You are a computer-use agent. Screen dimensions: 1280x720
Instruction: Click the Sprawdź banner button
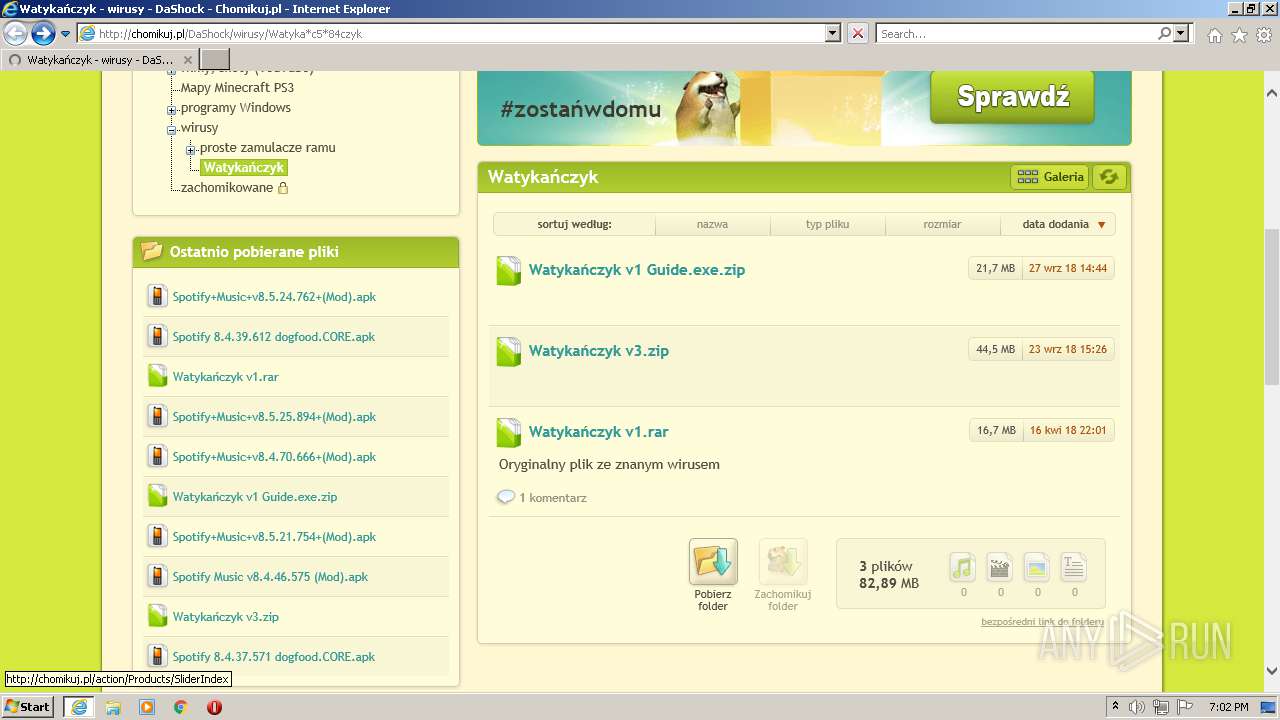(1013, 97)
